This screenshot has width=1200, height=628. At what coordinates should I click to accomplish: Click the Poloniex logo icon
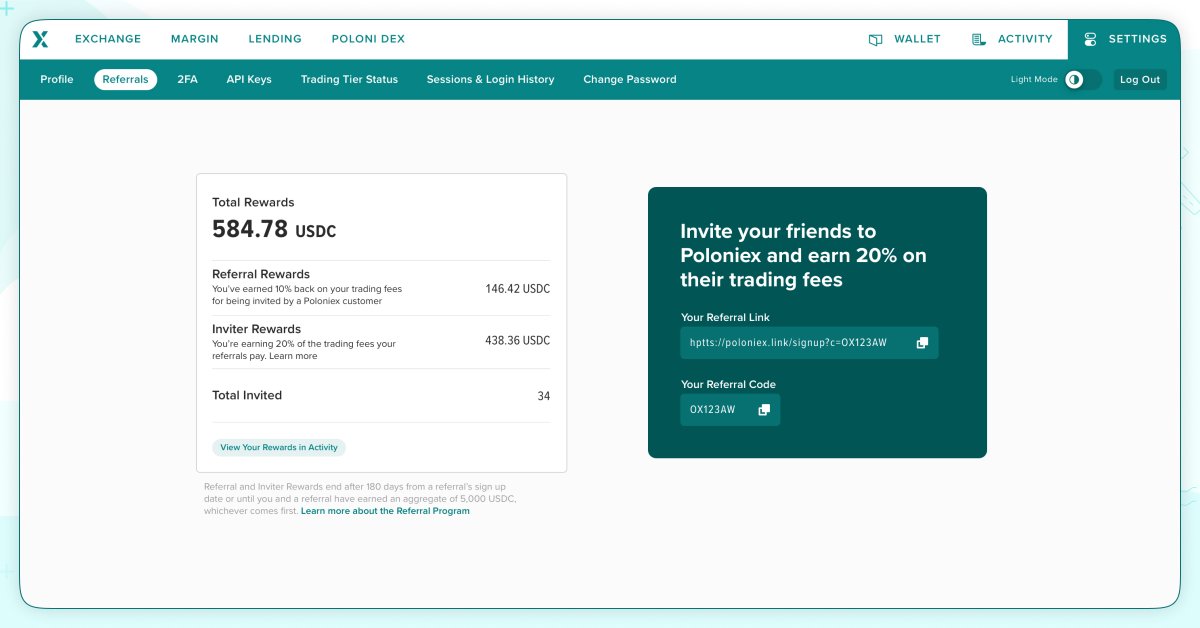pos(40,39)
